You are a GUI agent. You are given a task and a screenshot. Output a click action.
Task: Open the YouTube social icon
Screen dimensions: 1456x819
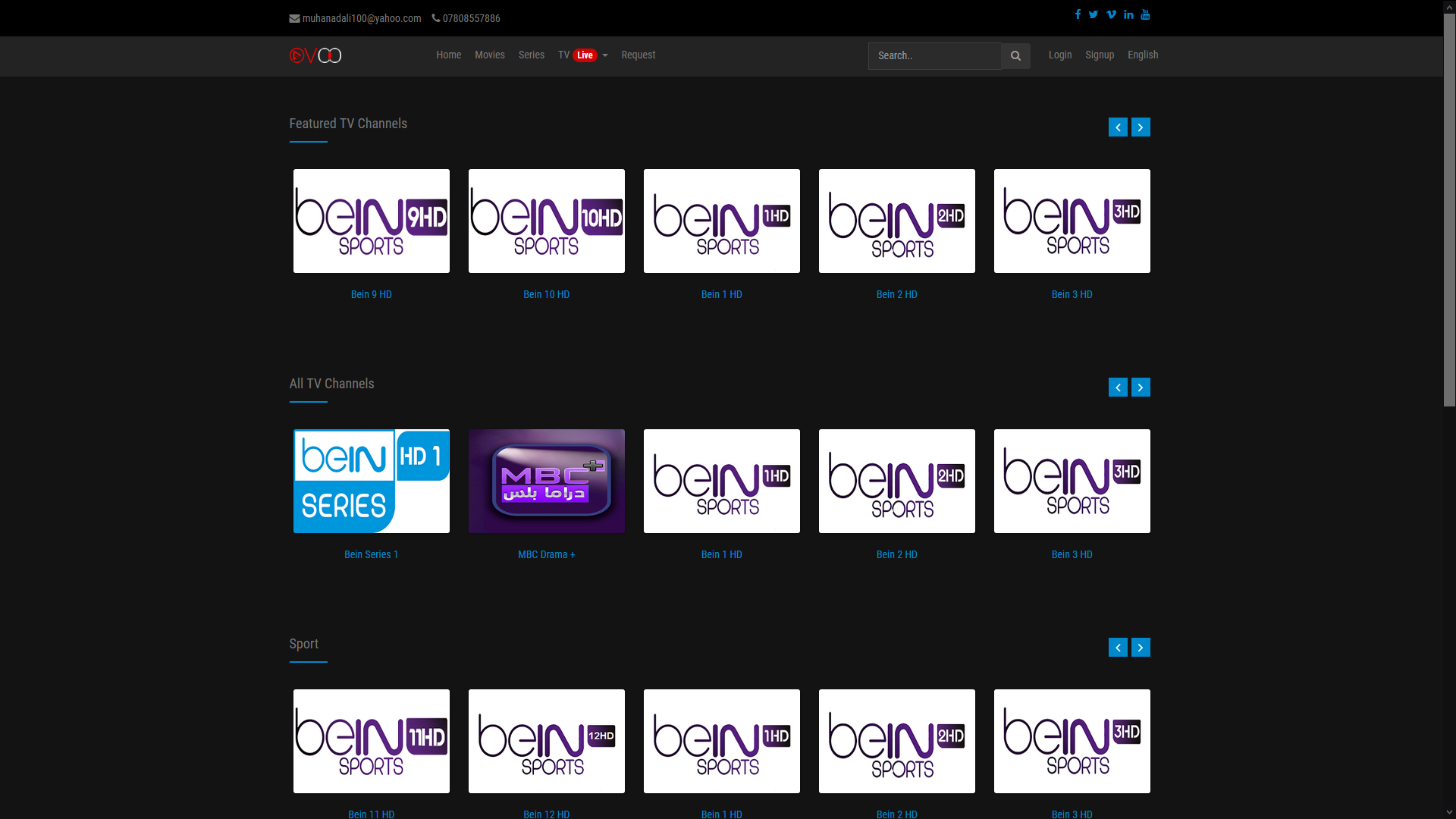coord(1145,14)
